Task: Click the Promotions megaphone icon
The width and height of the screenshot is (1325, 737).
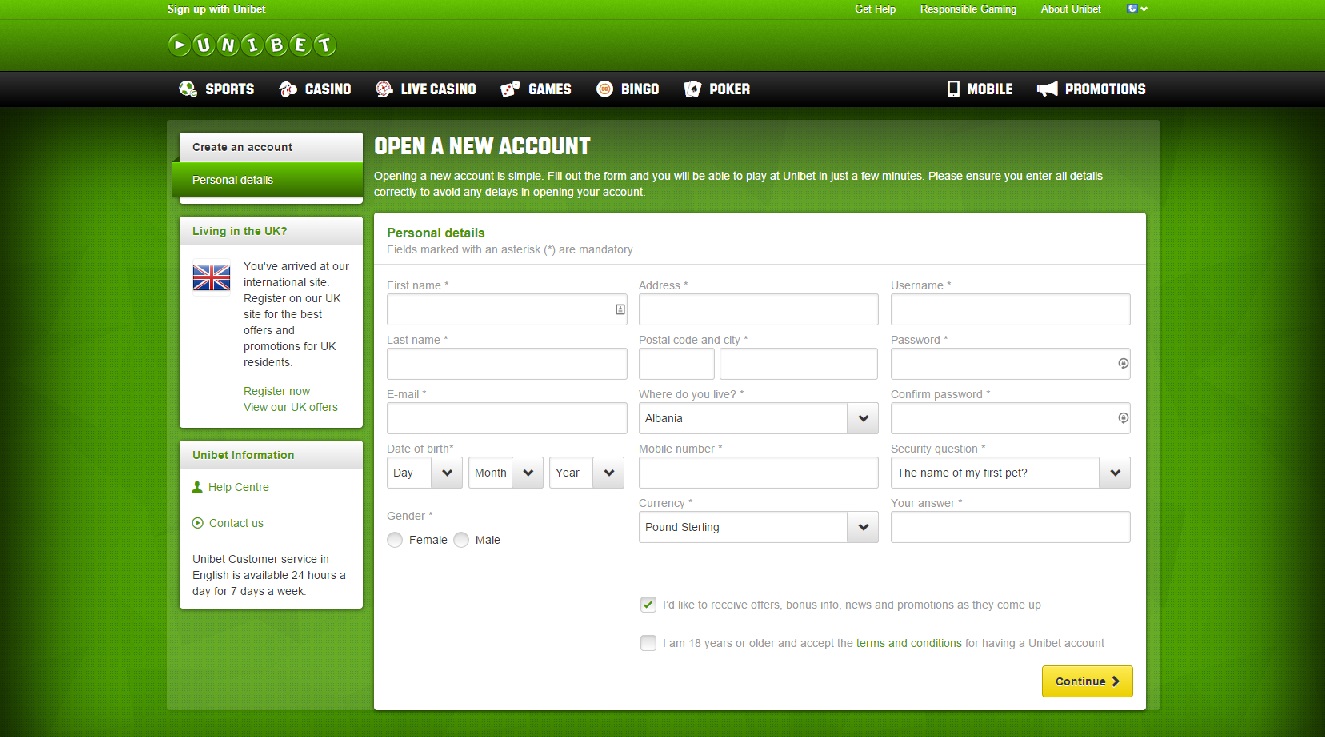Action: coord(1047,89)
